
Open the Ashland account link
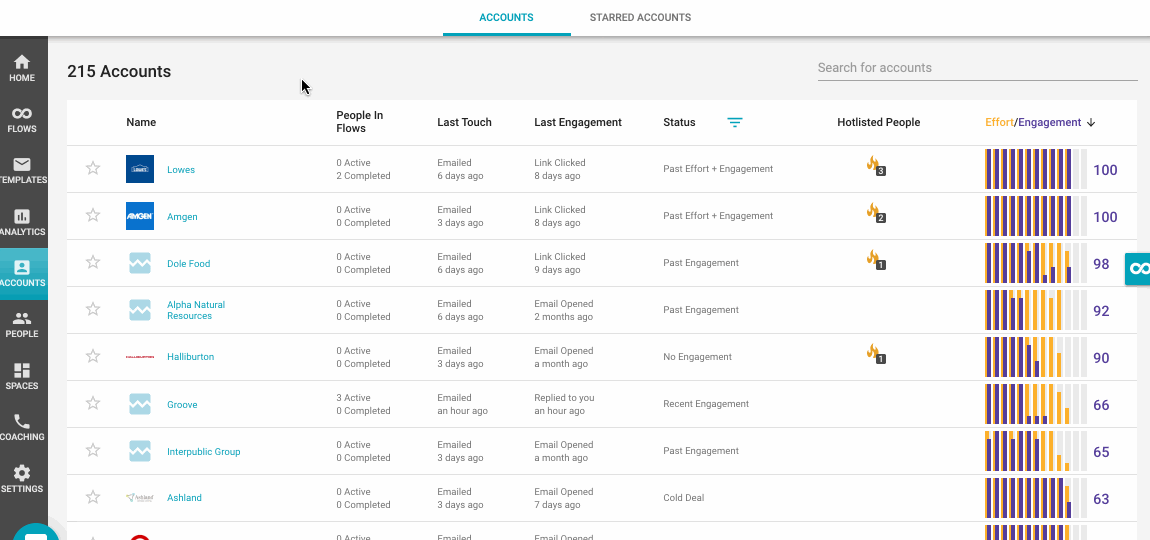pyautogui.click(x=184, y=497)
